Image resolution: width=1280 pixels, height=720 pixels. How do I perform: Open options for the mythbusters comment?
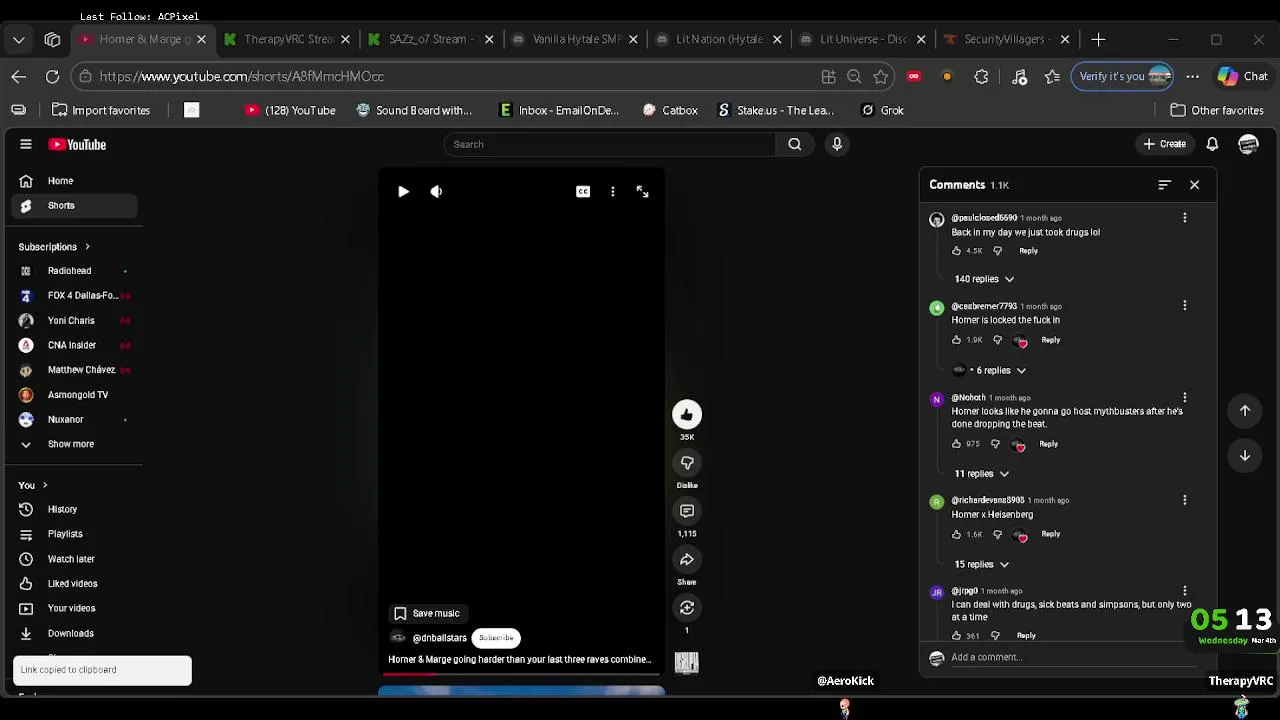click(1185, 398)
